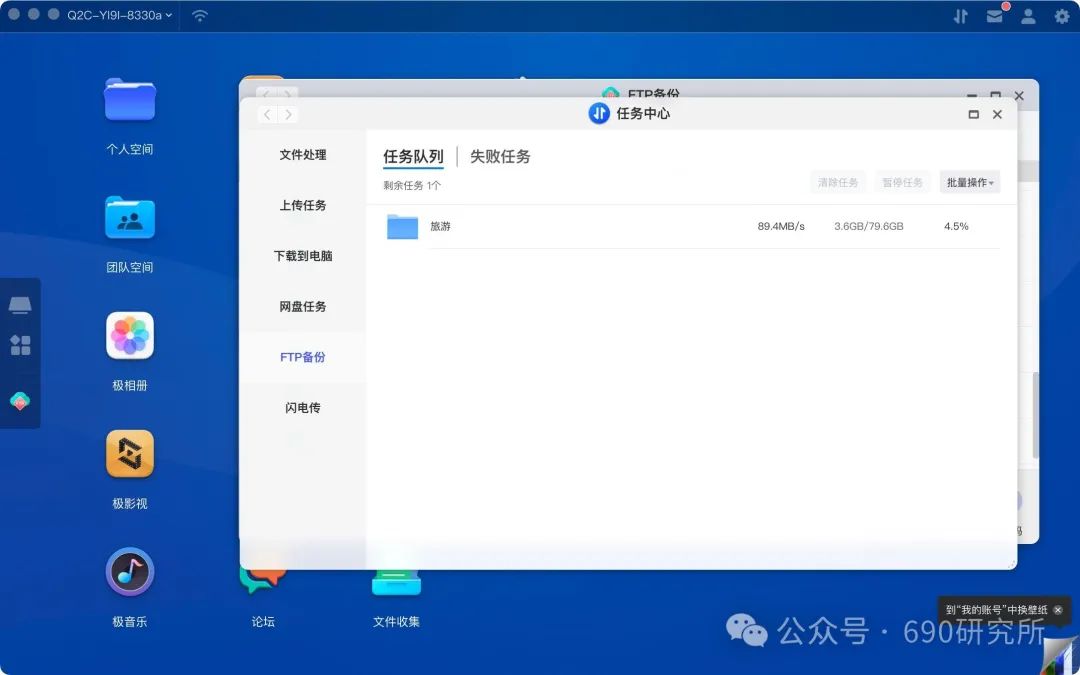Maximize the FTP备份 window behind
Screen dimensions: 1080x675
click(995, 94)
